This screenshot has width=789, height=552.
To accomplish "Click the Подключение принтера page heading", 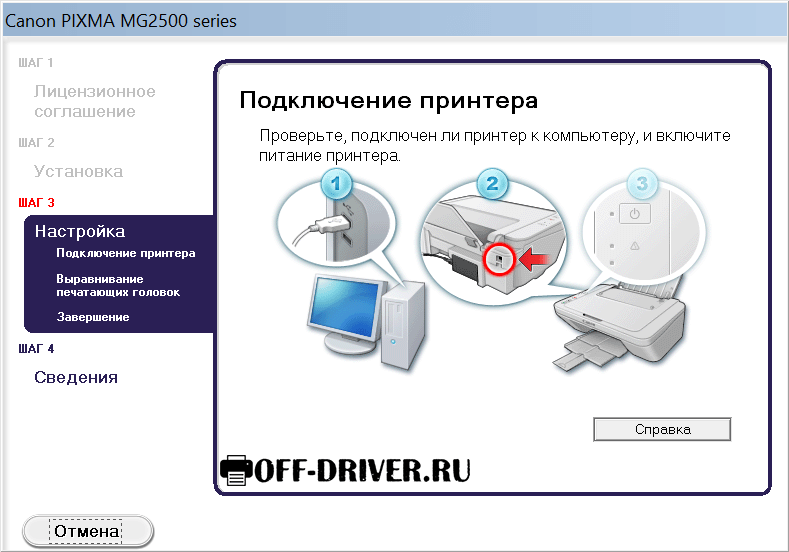I will point(388,100).
